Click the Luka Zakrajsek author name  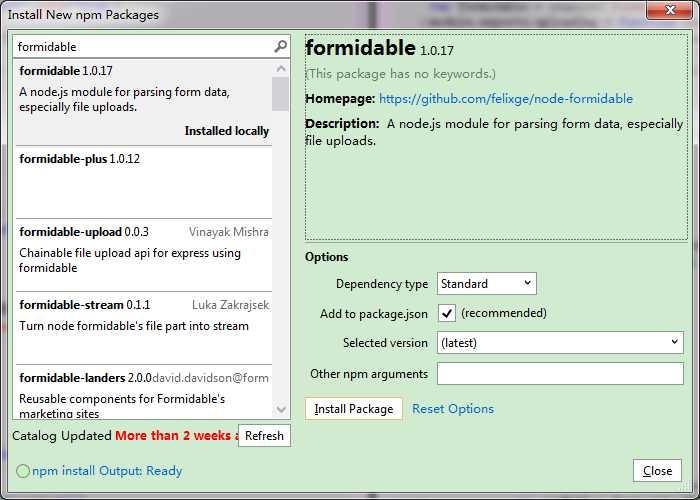[230, 305]
